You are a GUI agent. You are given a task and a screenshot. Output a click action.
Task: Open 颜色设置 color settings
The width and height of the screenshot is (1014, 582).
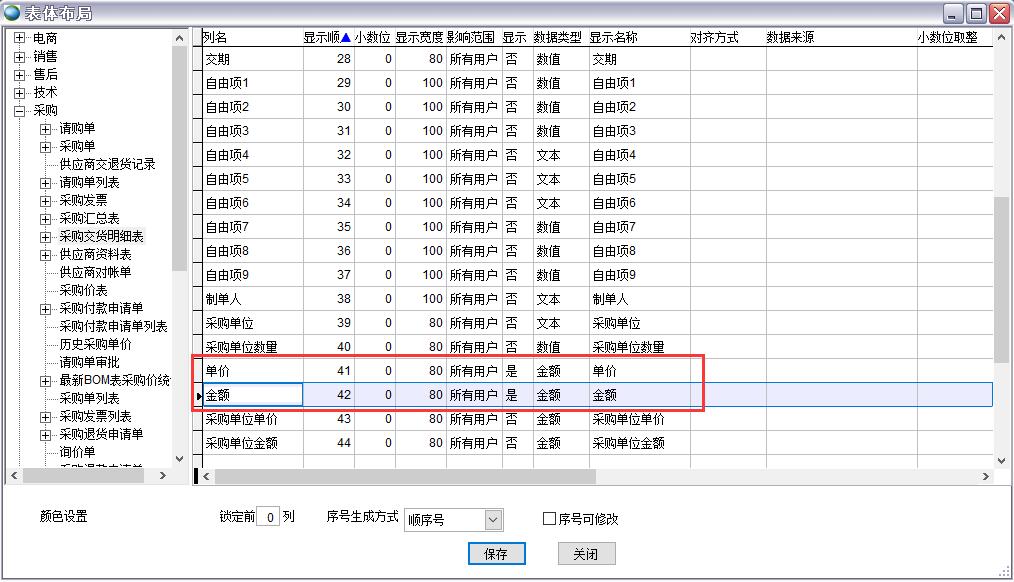63,517
